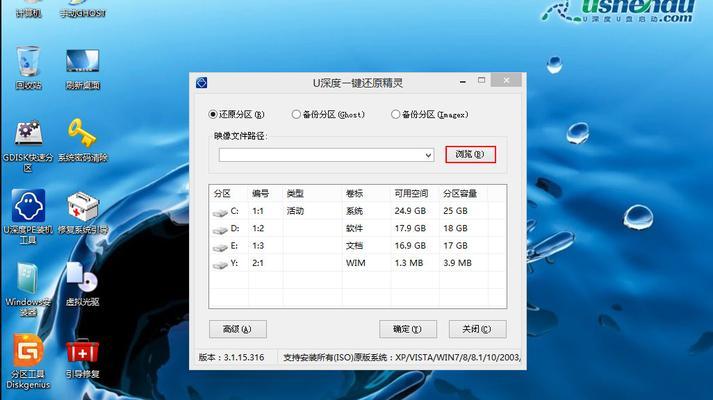Click the 活动 type cell
The image size is (713, 400).
[295, 211]
